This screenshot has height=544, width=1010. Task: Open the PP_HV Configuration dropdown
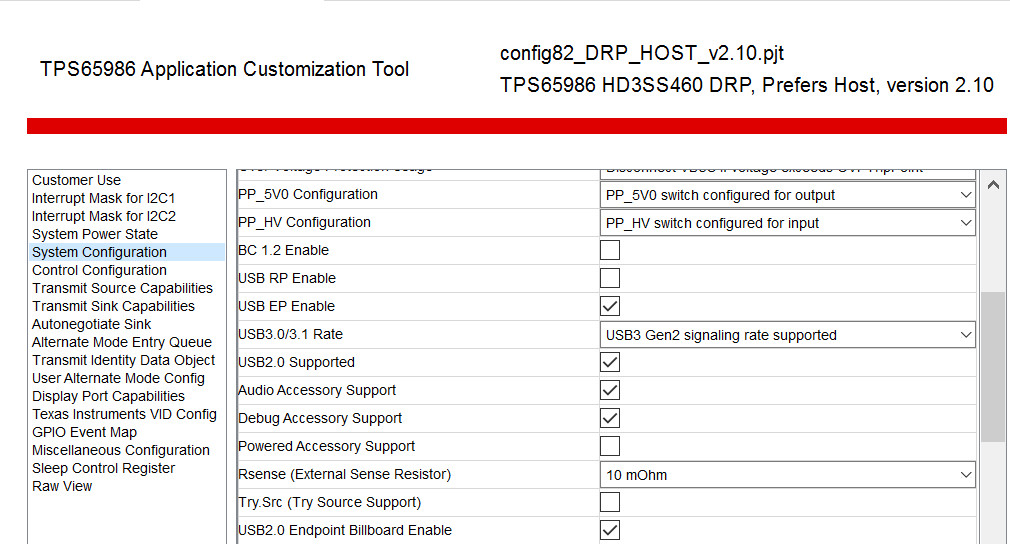click(x=787, y=223)
